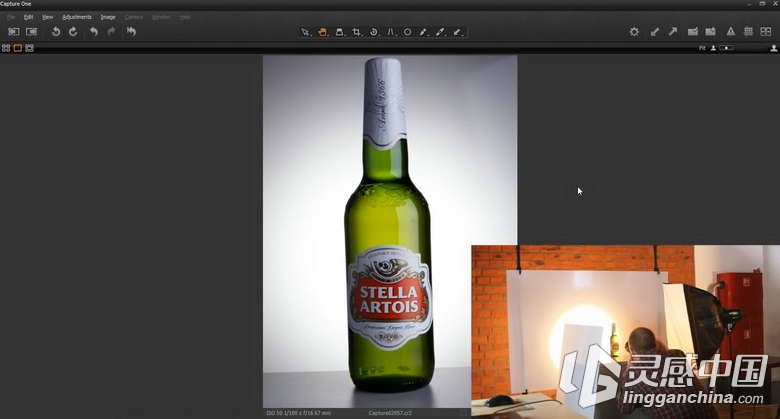Click the first export variants folder icon
Viewport: 780px width, 419px height.
pos(692,32)
